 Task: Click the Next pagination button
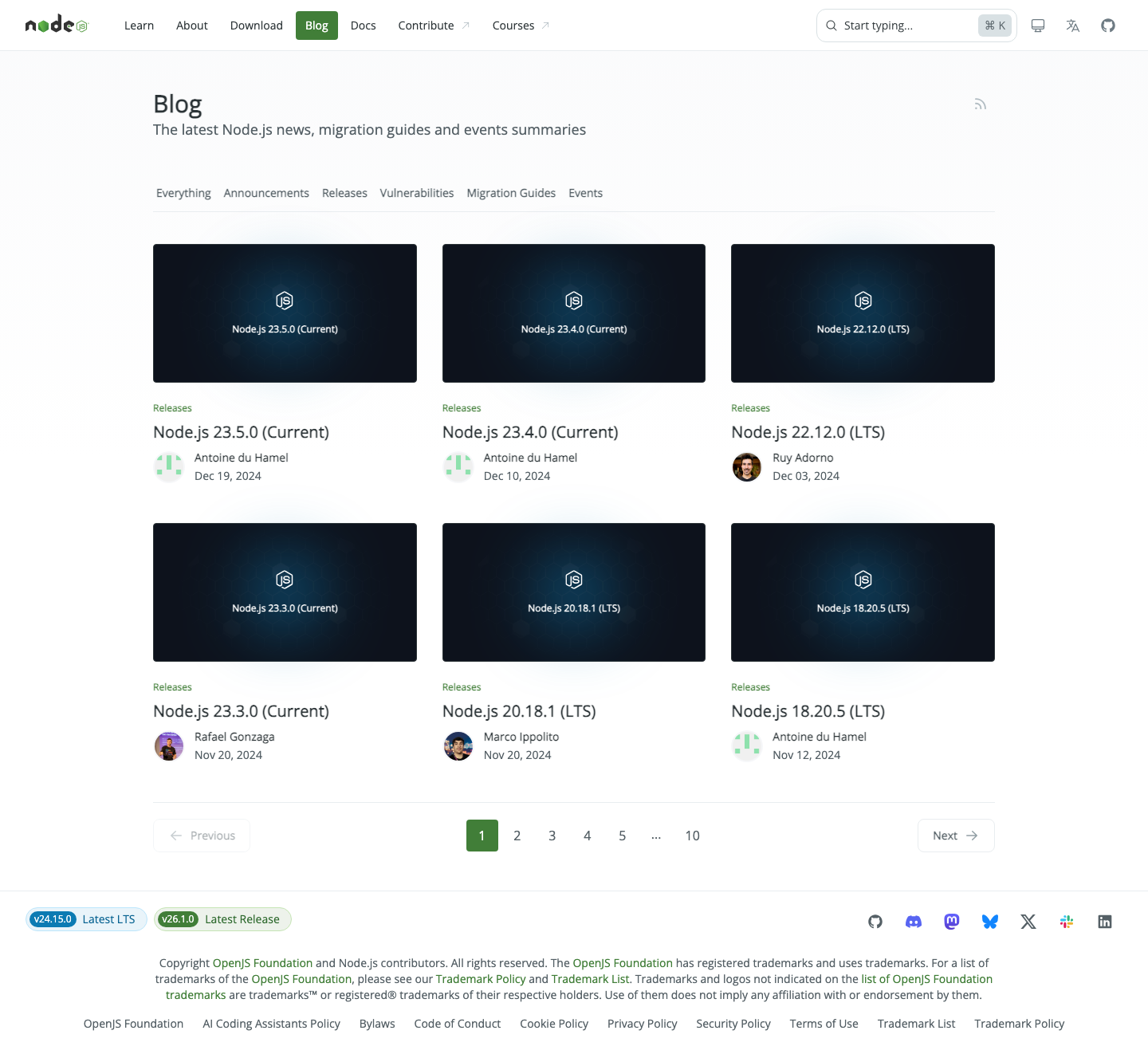tap(956, 836)
